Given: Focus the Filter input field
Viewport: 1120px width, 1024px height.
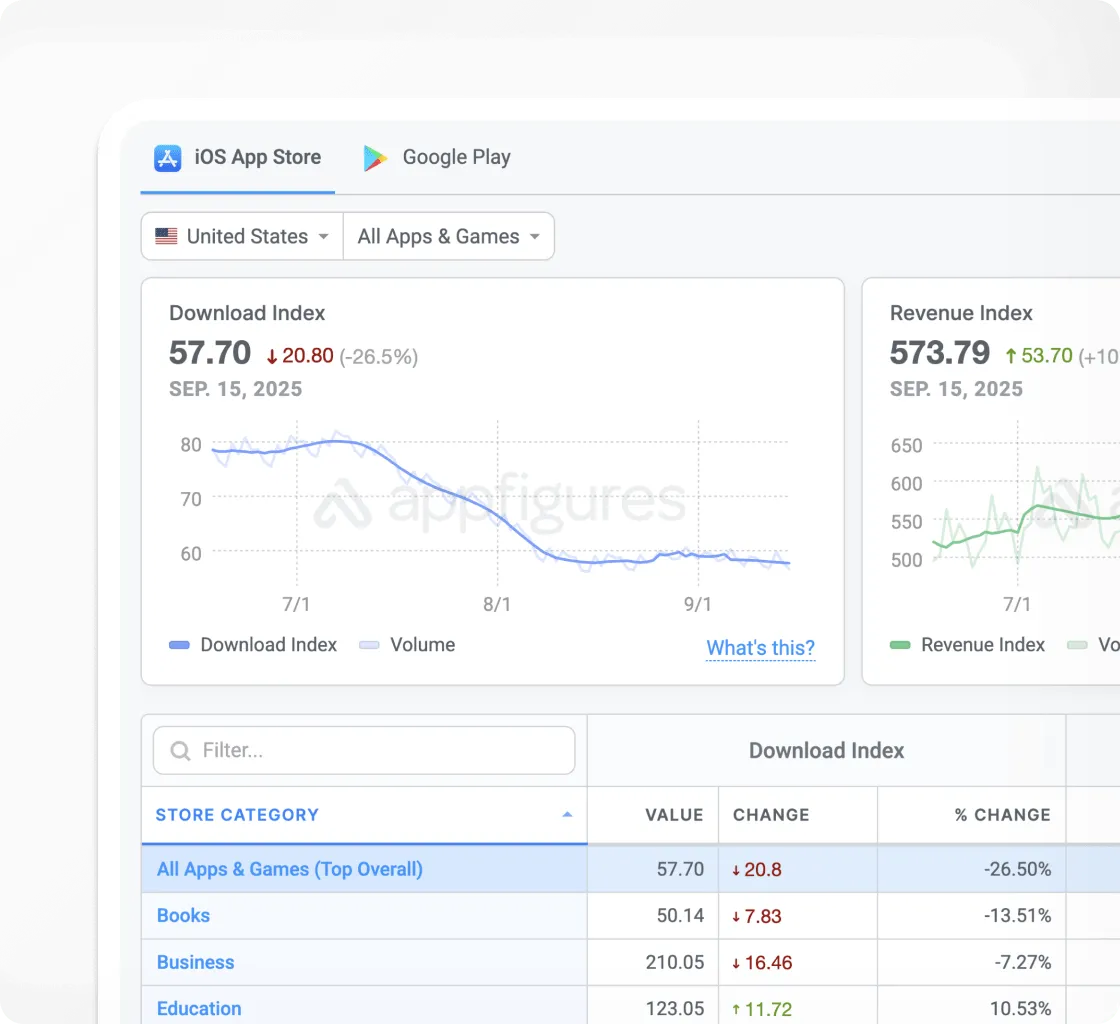Looking at the screenshot, I should pyautogui.click(x=364, y=751).
